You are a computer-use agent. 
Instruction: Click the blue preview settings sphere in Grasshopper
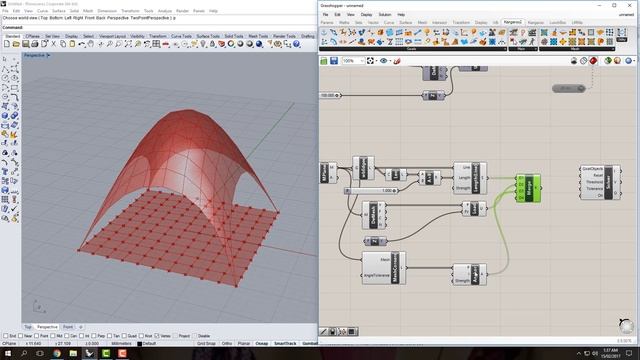tap(628, 61)
